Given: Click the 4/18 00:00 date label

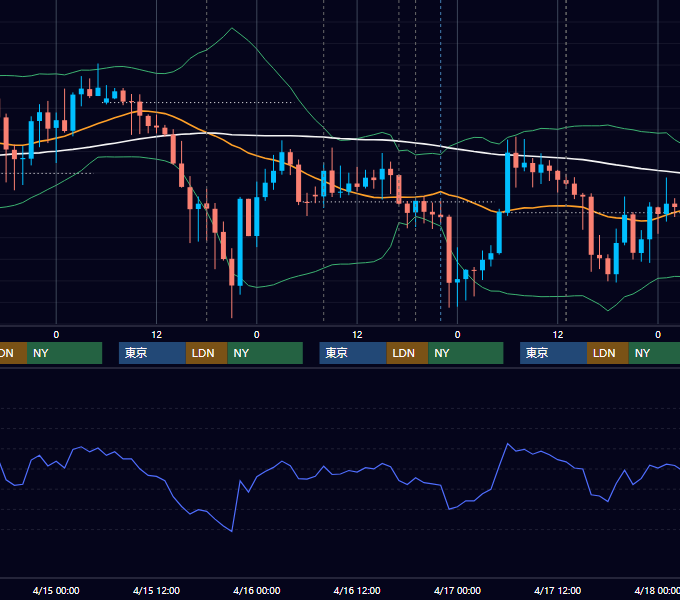Looking at the screenshot, I should click(x=657, y=590).
